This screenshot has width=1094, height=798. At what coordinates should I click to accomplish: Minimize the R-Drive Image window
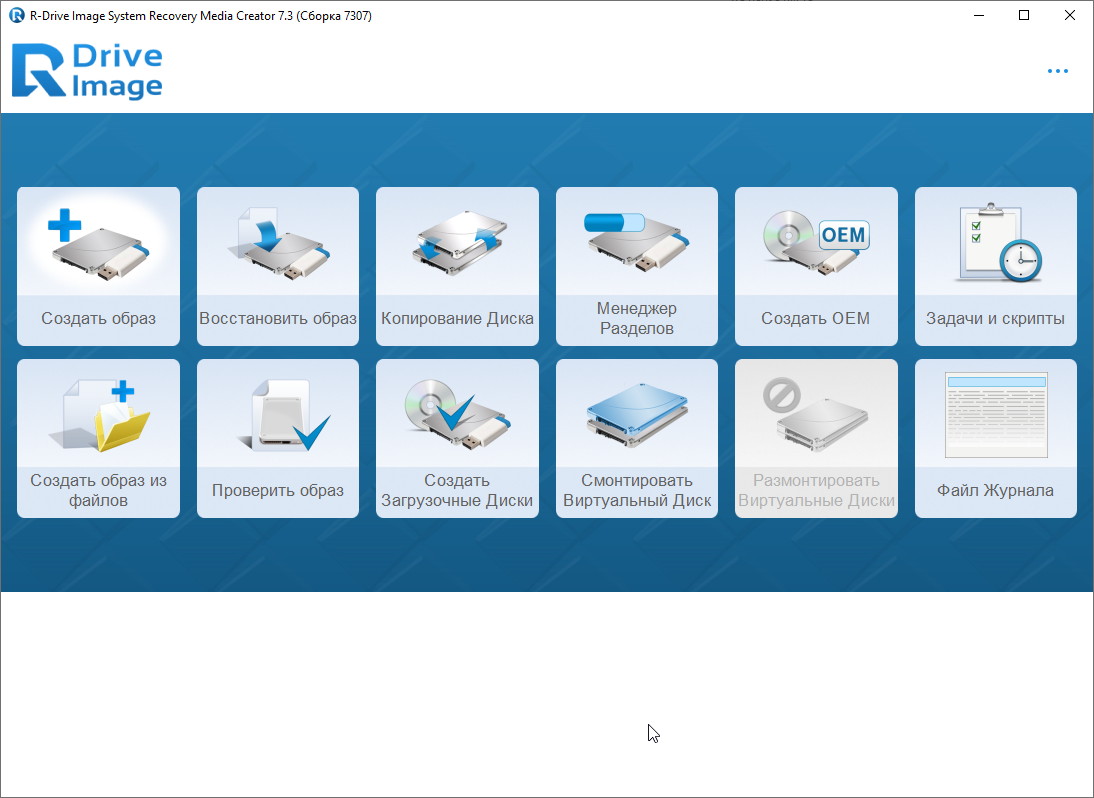click(979, 15)
